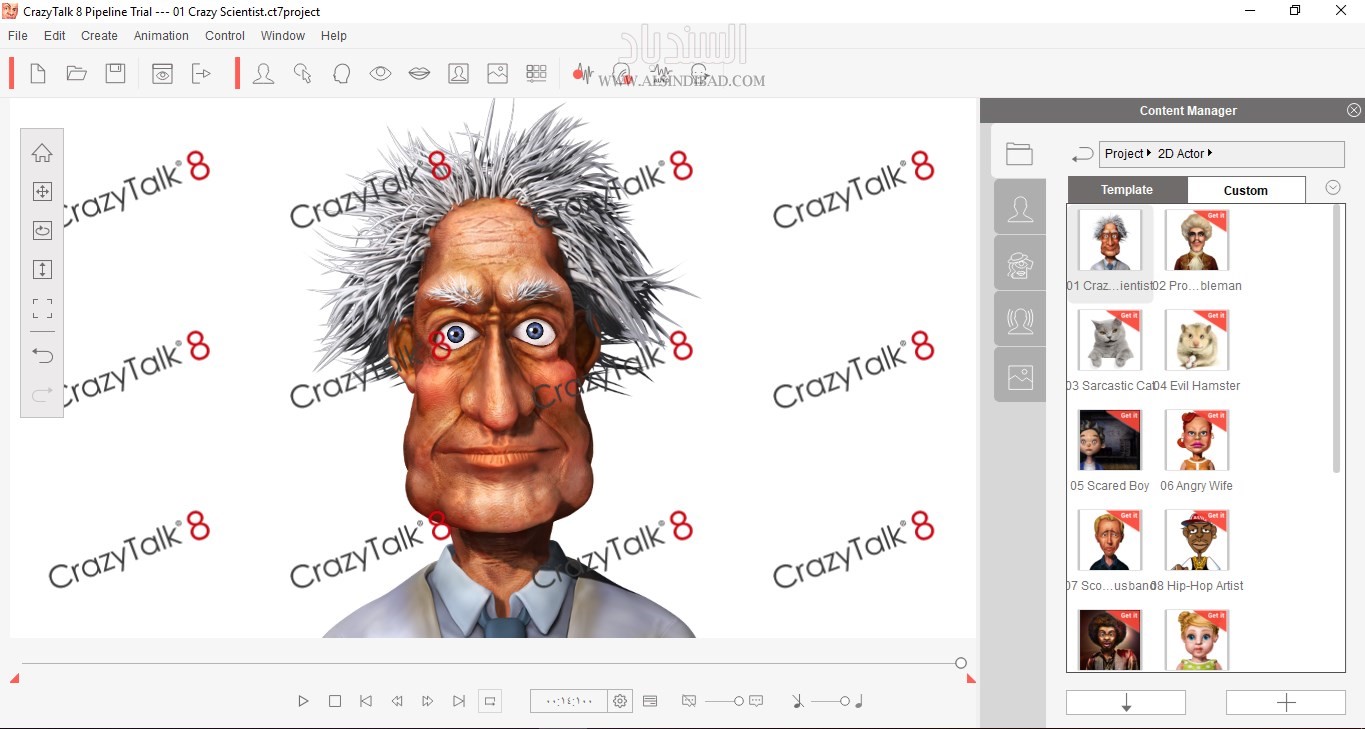This screenshot has width=1365, height=729.
Task: Click the plus add button in Content Manager
Action: click(x=1286, y=703)
